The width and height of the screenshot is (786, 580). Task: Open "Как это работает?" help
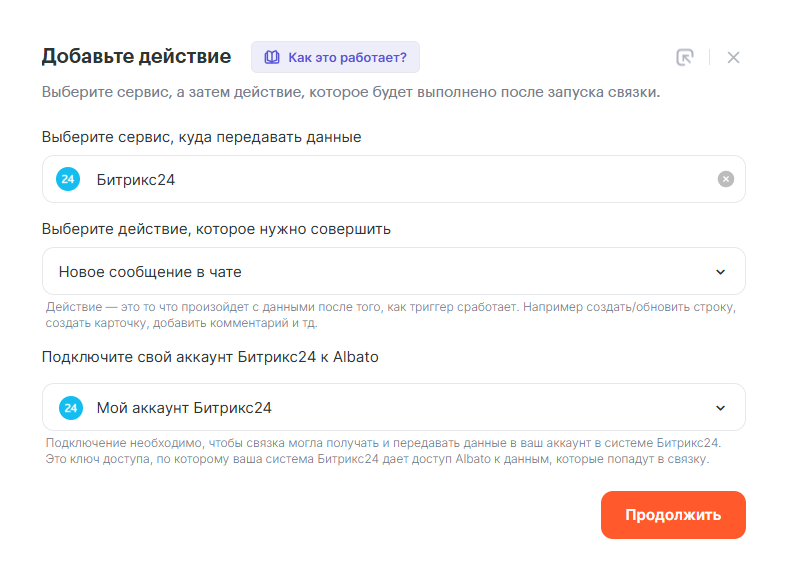(x=346, y=57)
